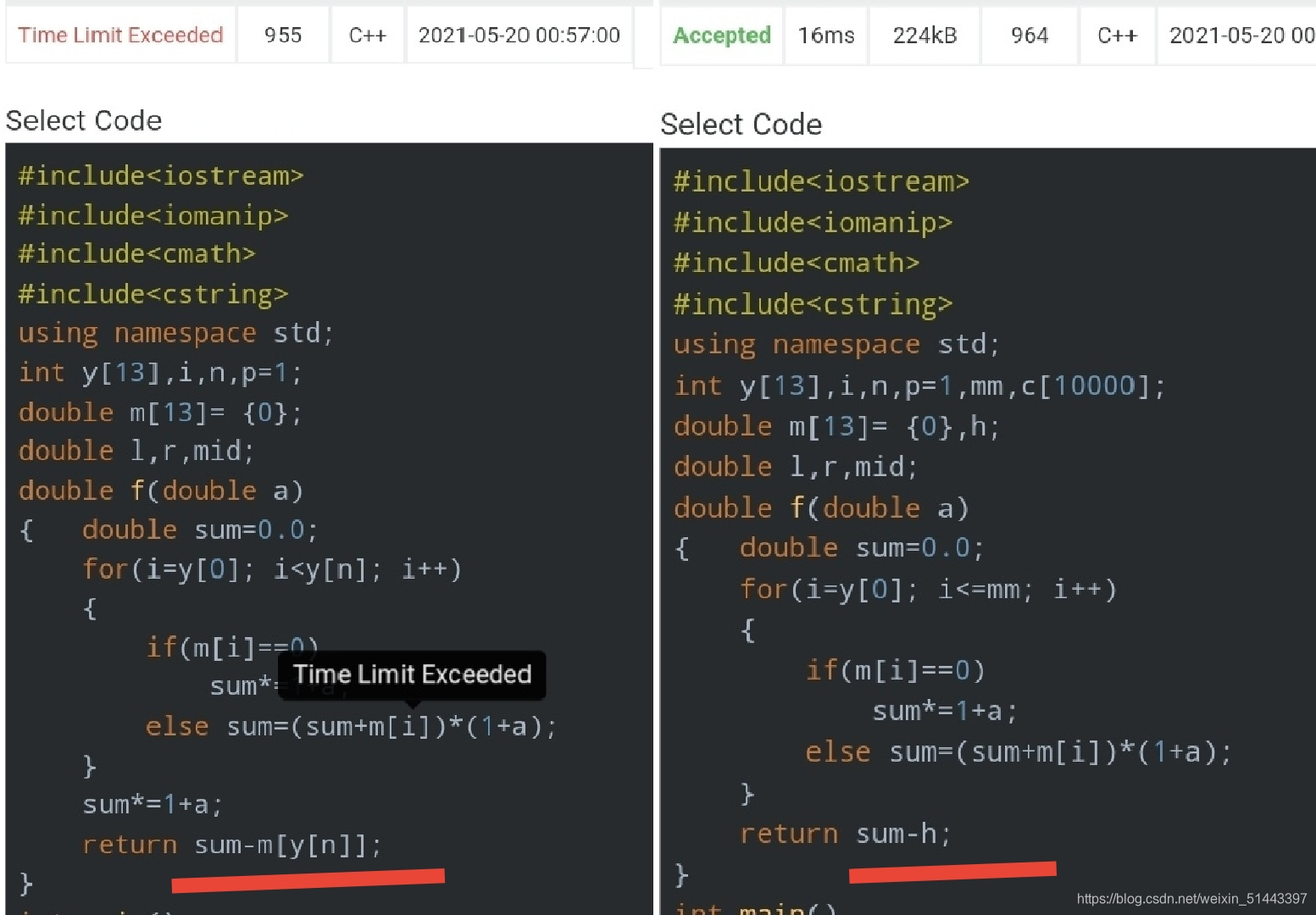
Task: Click the 16ms runtime cell
Action: click(x=826, y=36)
